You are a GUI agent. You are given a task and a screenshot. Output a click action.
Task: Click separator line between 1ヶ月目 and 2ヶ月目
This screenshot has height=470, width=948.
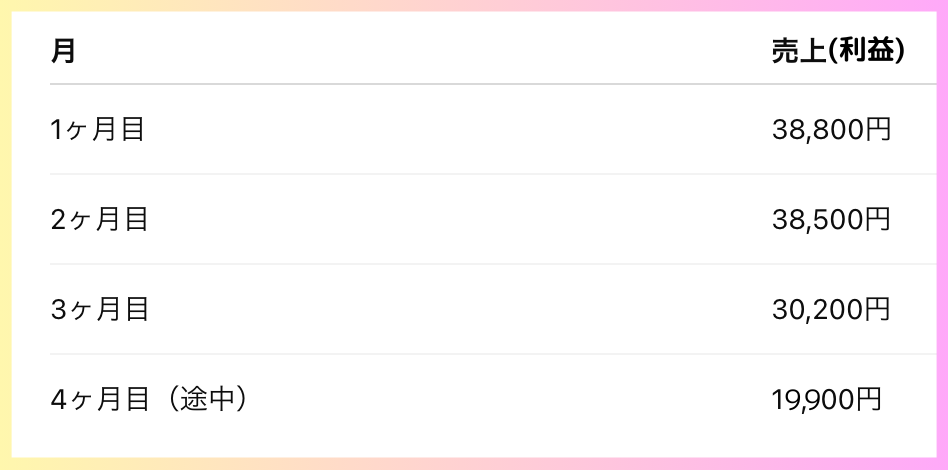(493, 174)
